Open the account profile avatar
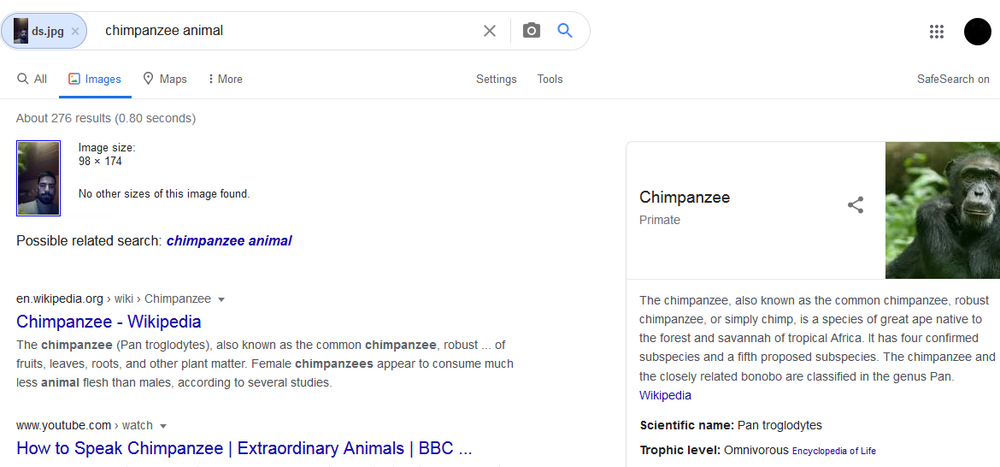1000x467 pixels. click(x=977, y=32)
